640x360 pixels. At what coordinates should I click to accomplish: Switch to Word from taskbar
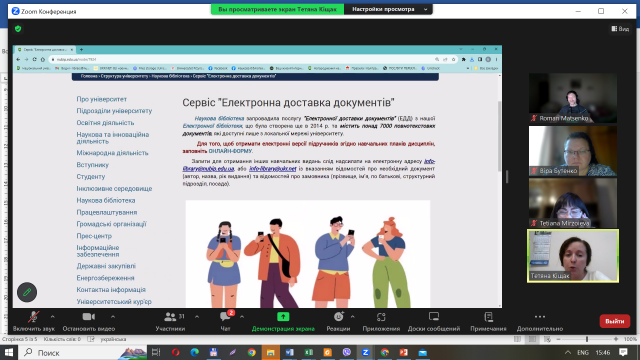click(289, 352)
